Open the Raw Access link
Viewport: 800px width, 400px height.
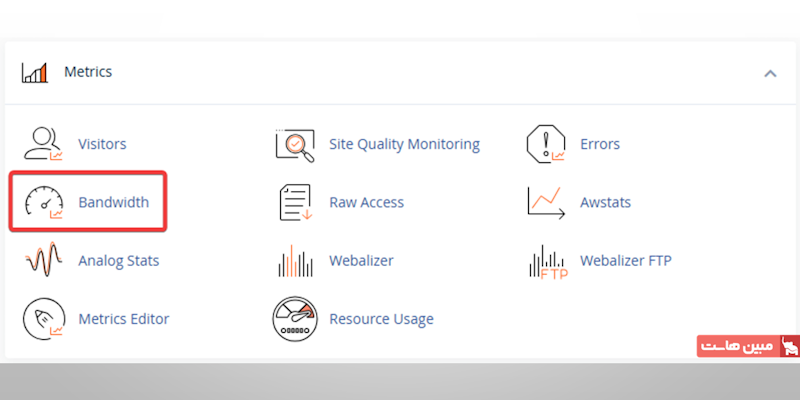366,203
